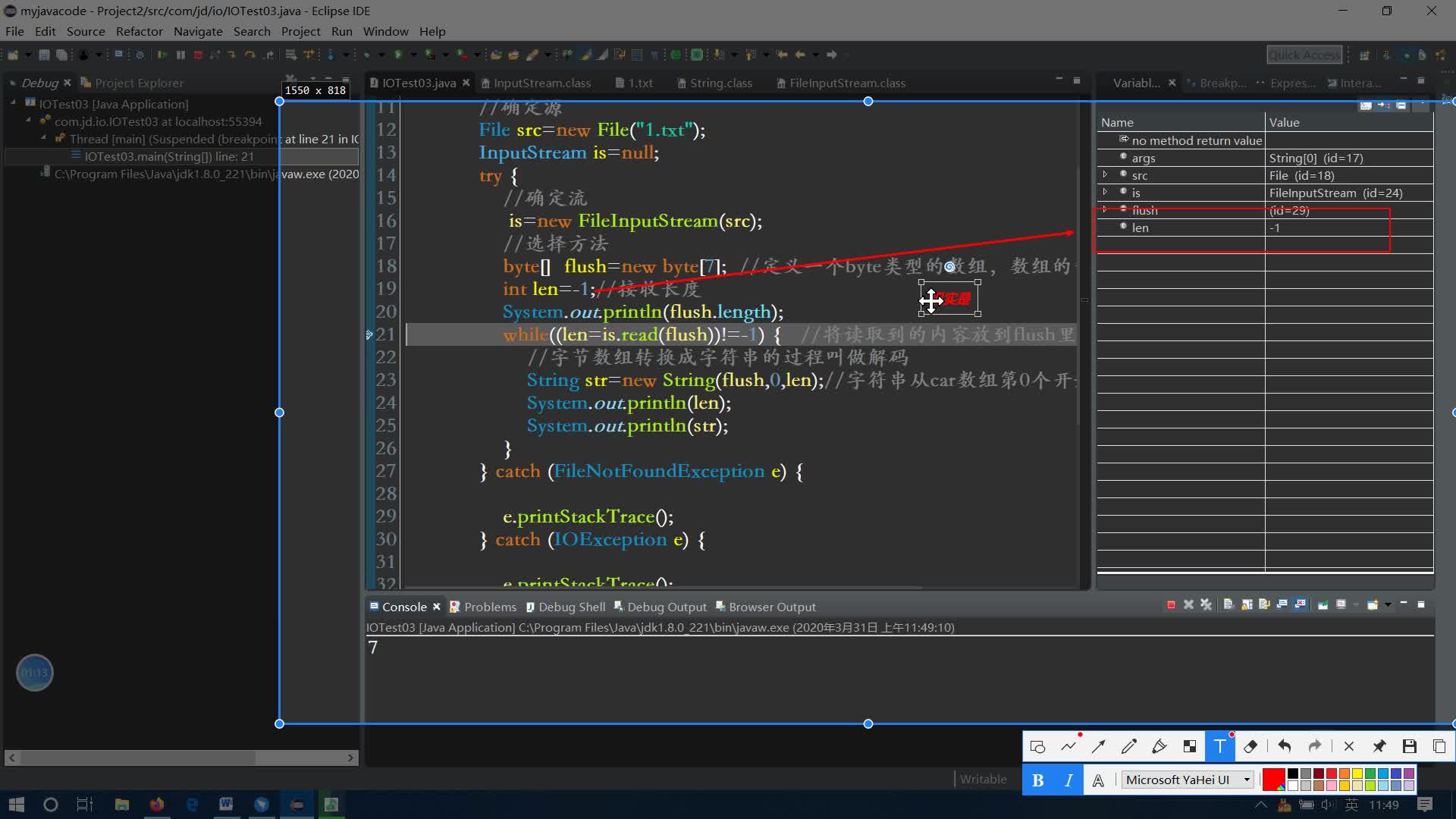Select the eraser tool
This screenshot has width=1456, height=819.
pos(1250,747)
